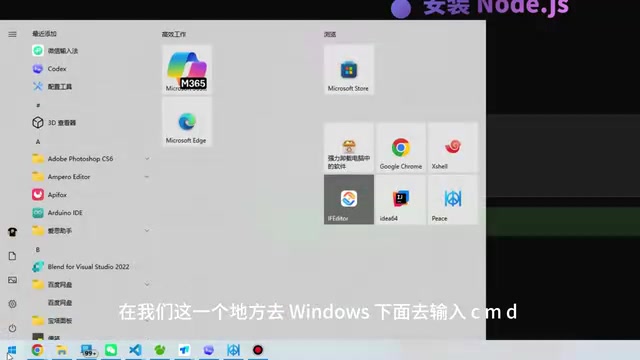Viewport: 640px width, 360px height.
Task: Open Visual Studio Code from the taskbar
Action: pos(135,350)
